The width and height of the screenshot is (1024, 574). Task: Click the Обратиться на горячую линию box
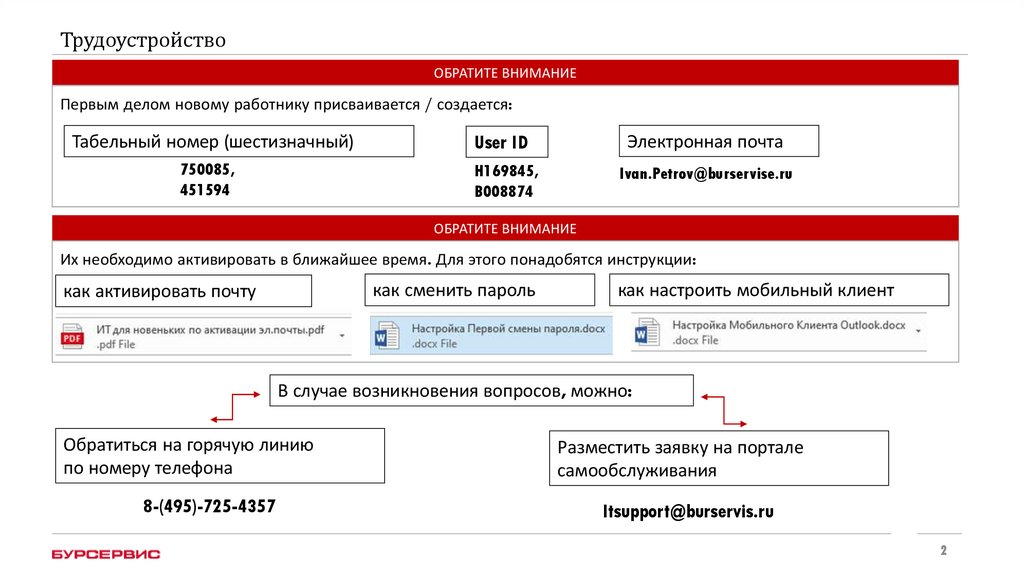coord(220,456)
